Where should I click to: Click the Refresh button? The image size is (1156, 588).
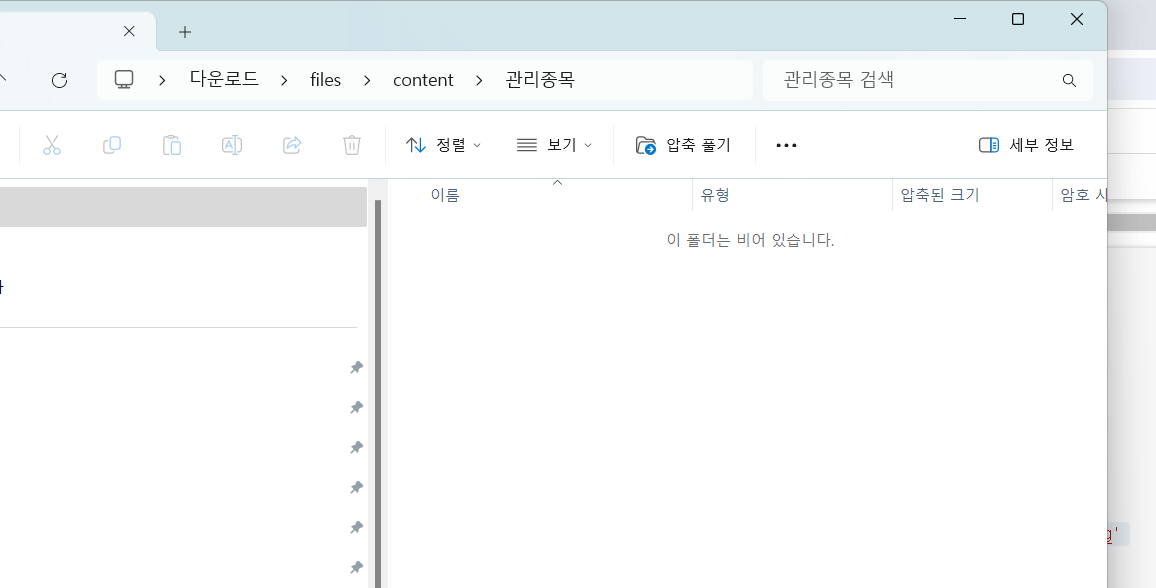coord(60,80)
